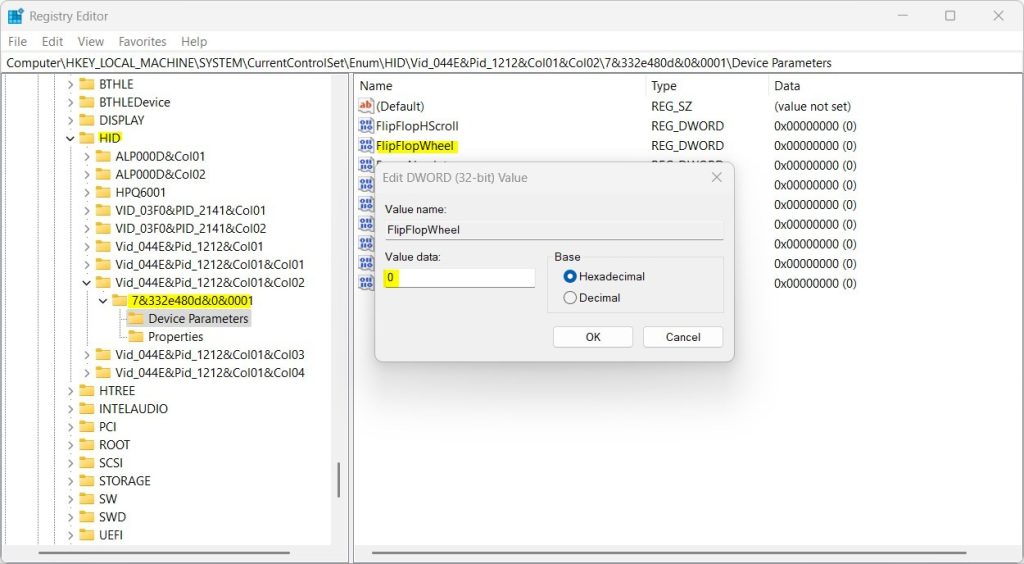Click the registry path address bar
The width and height of the screenshot is (1024, 564).
(x=512, y=63)
